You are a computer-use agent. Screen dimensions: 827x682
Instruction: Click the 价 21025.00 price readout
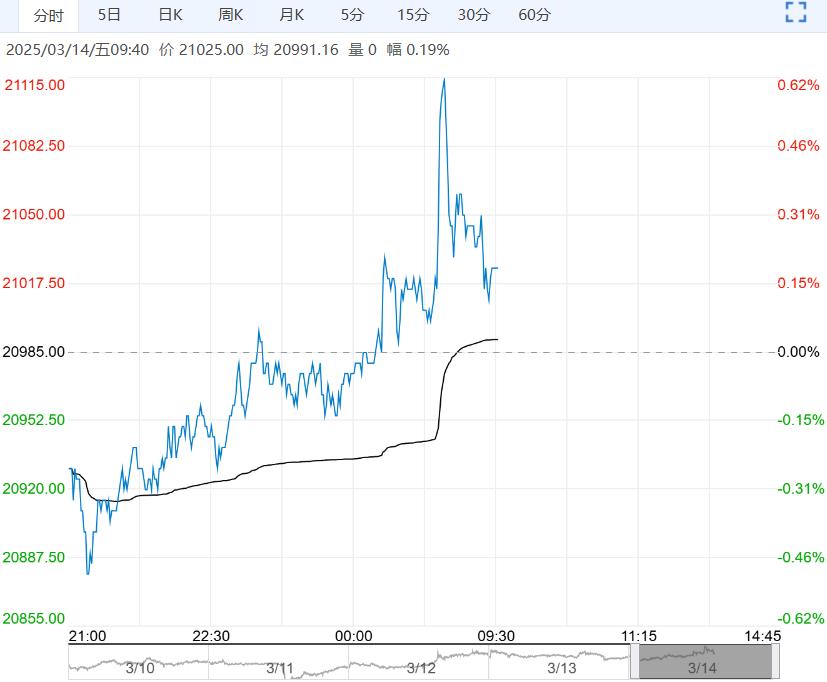(201, 50)
